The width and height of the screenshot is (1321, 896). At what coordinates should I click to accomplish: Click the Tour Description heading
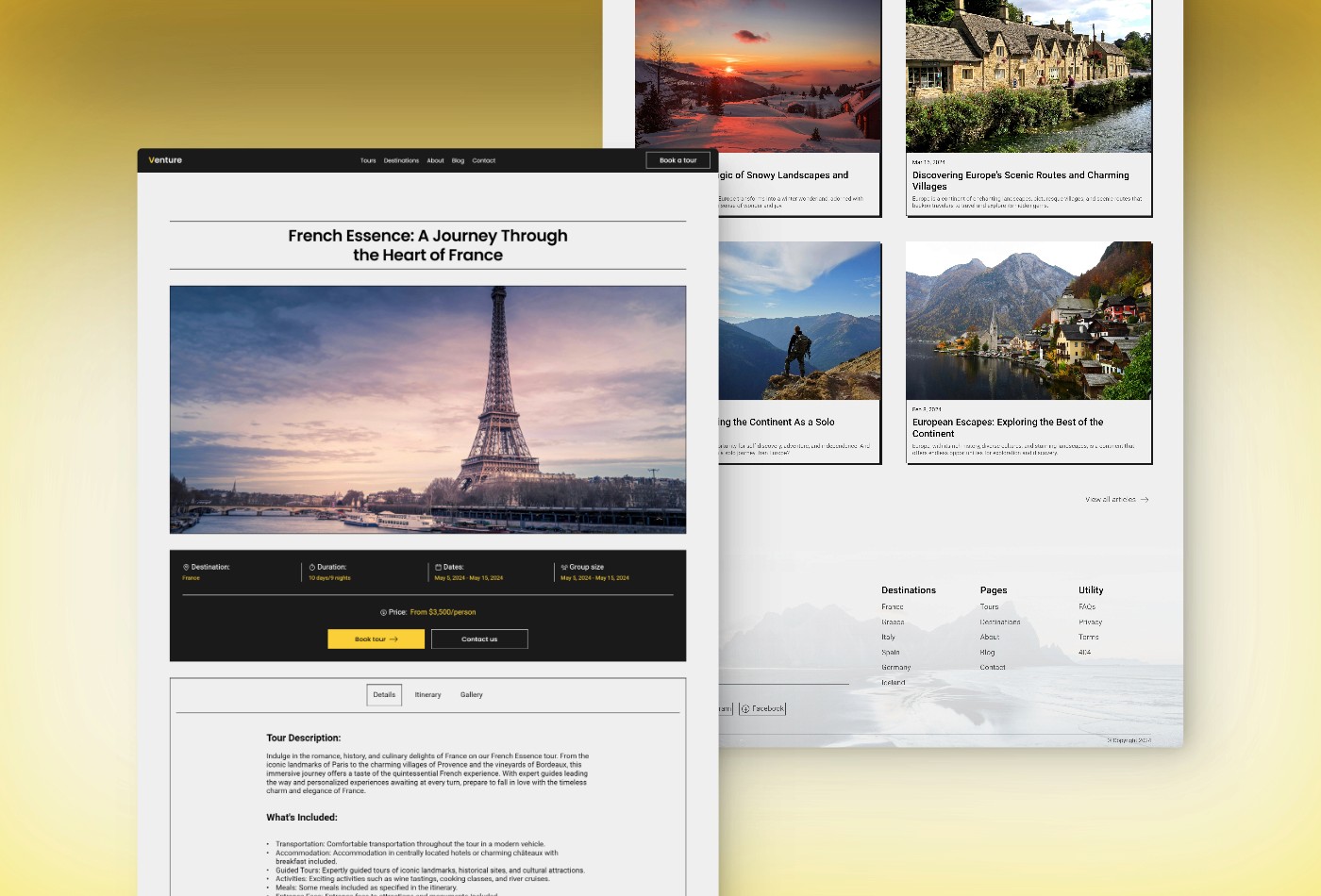303,738
